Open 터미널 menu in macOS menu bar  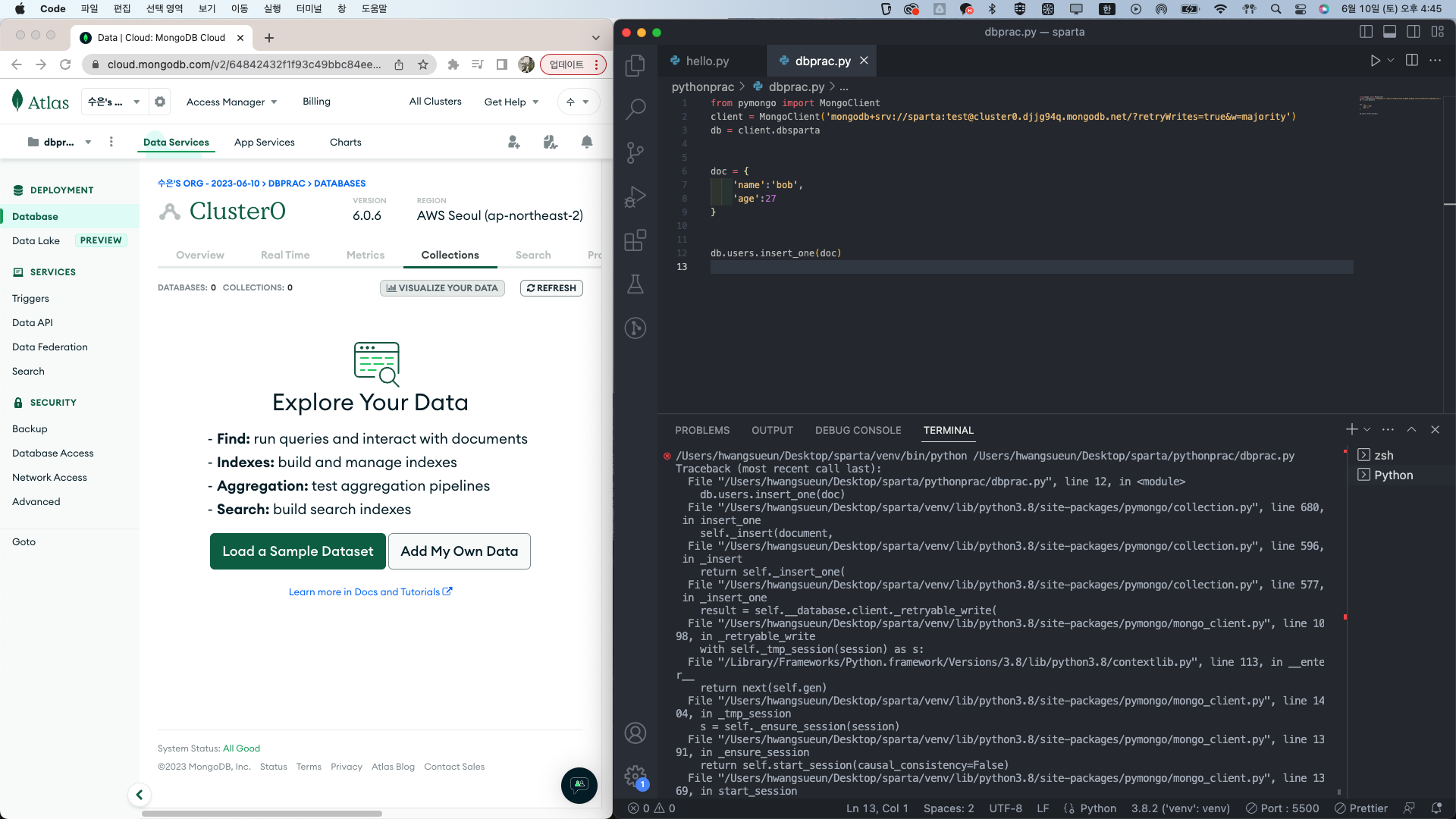click(x=309, y=9)
